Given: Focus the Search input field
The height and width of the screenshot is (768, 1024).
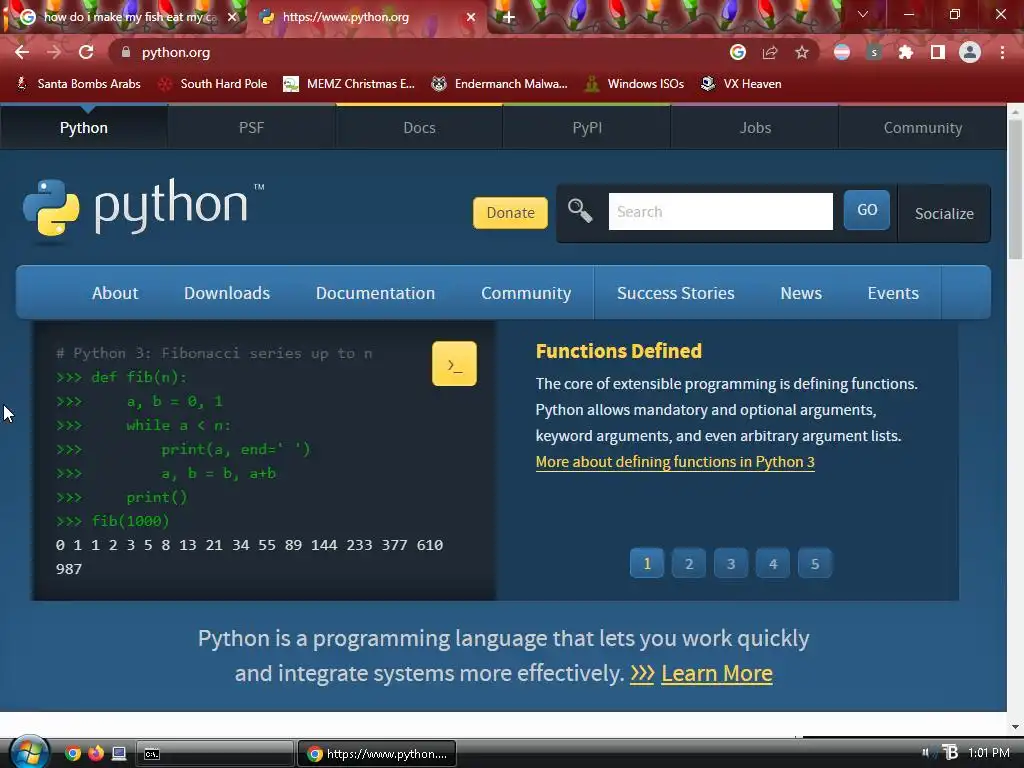Looking at the screenshot, I should coord(720,211).
